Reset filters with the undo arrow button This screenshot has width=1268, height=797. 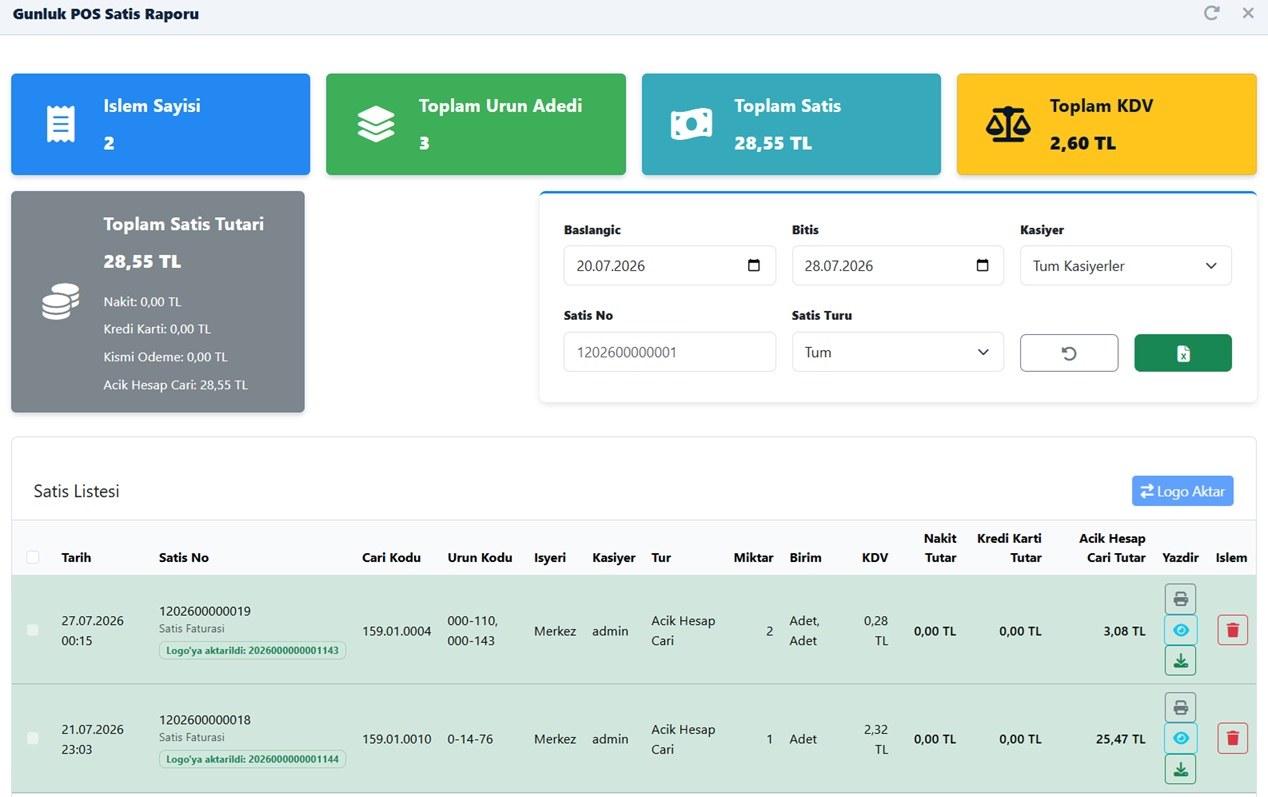tap(1069, 353)
